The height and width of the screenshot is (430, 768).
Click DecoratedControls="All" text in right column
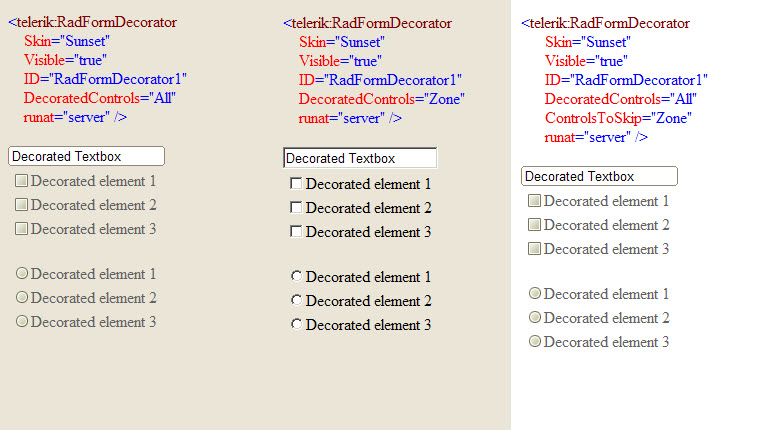[621, 99]
